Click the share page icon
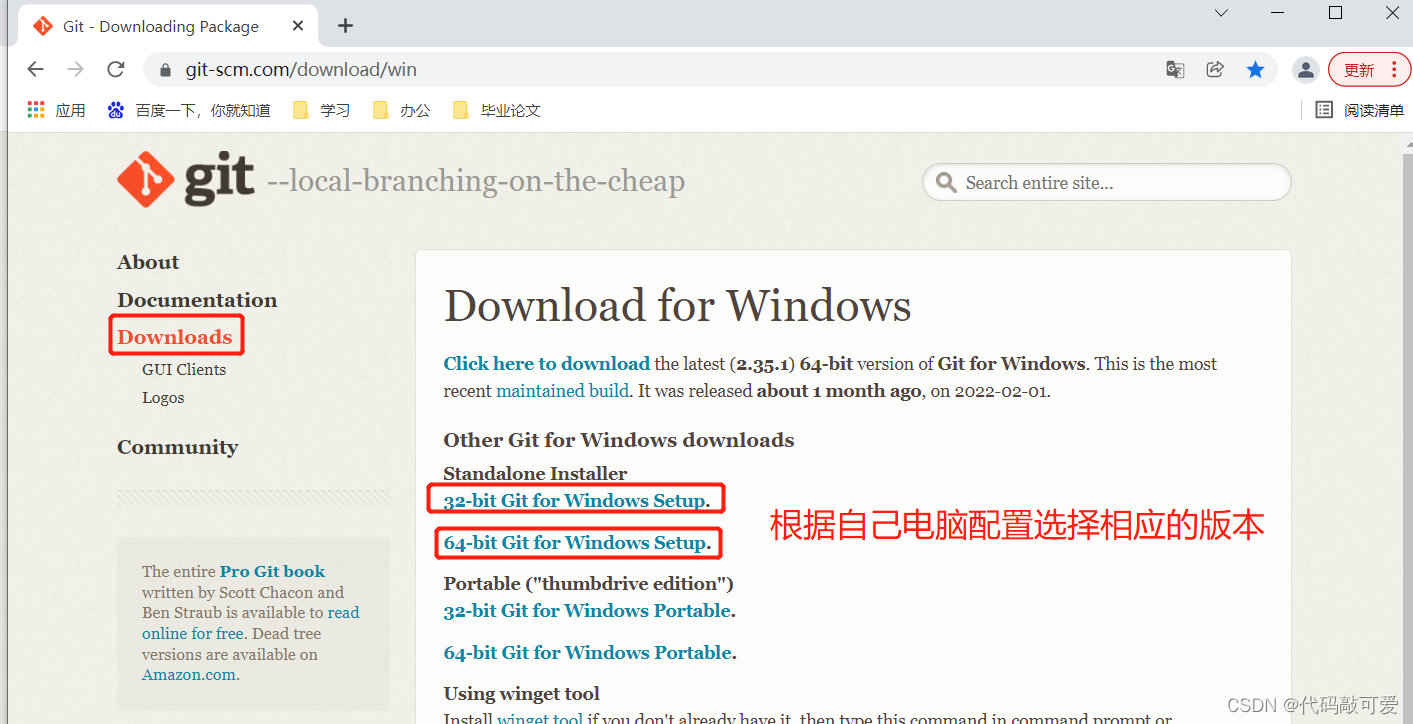 point(1215,69)
